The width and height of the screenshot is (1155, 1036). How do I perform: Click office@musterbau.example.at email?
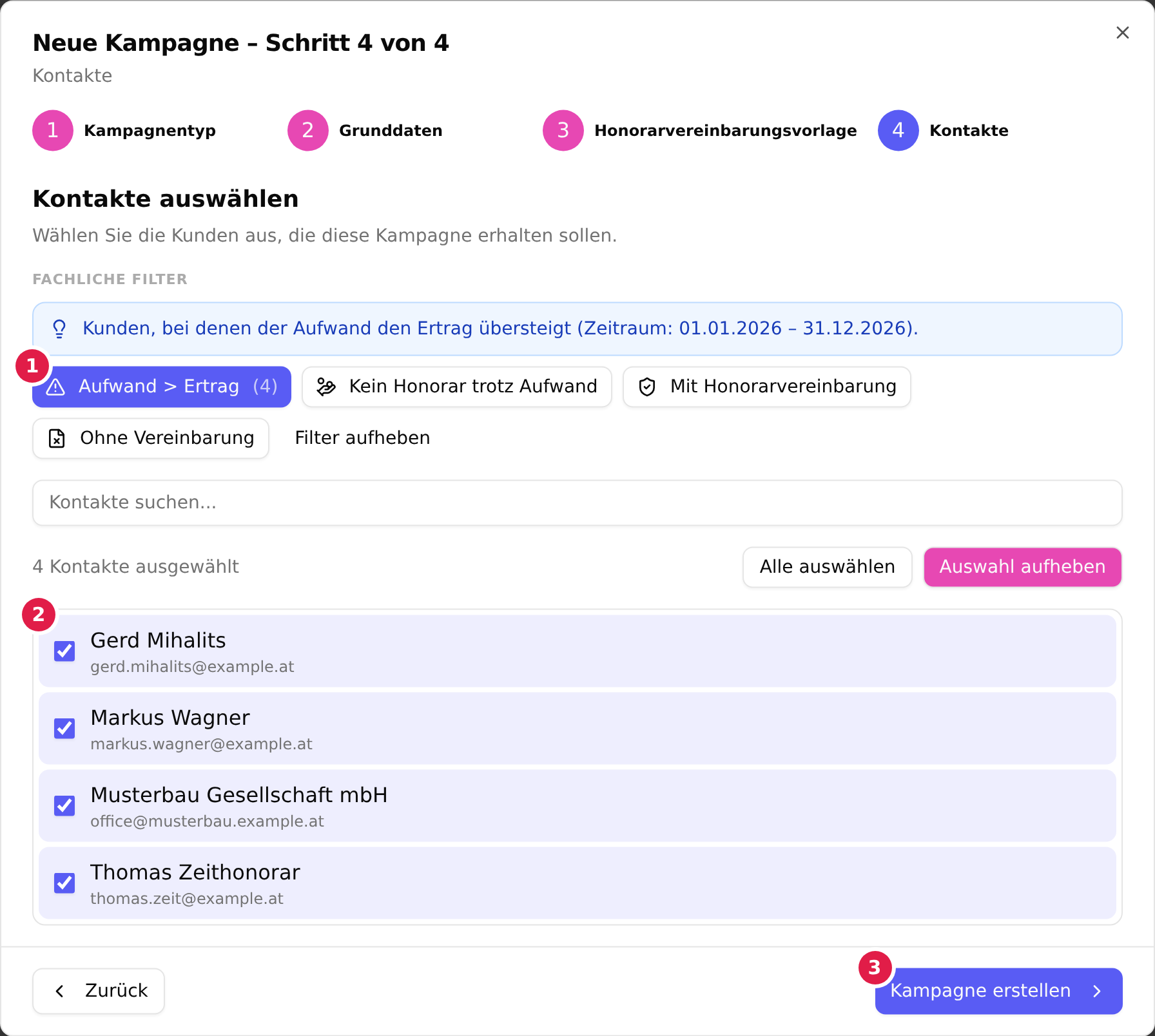tap(207, 821)
